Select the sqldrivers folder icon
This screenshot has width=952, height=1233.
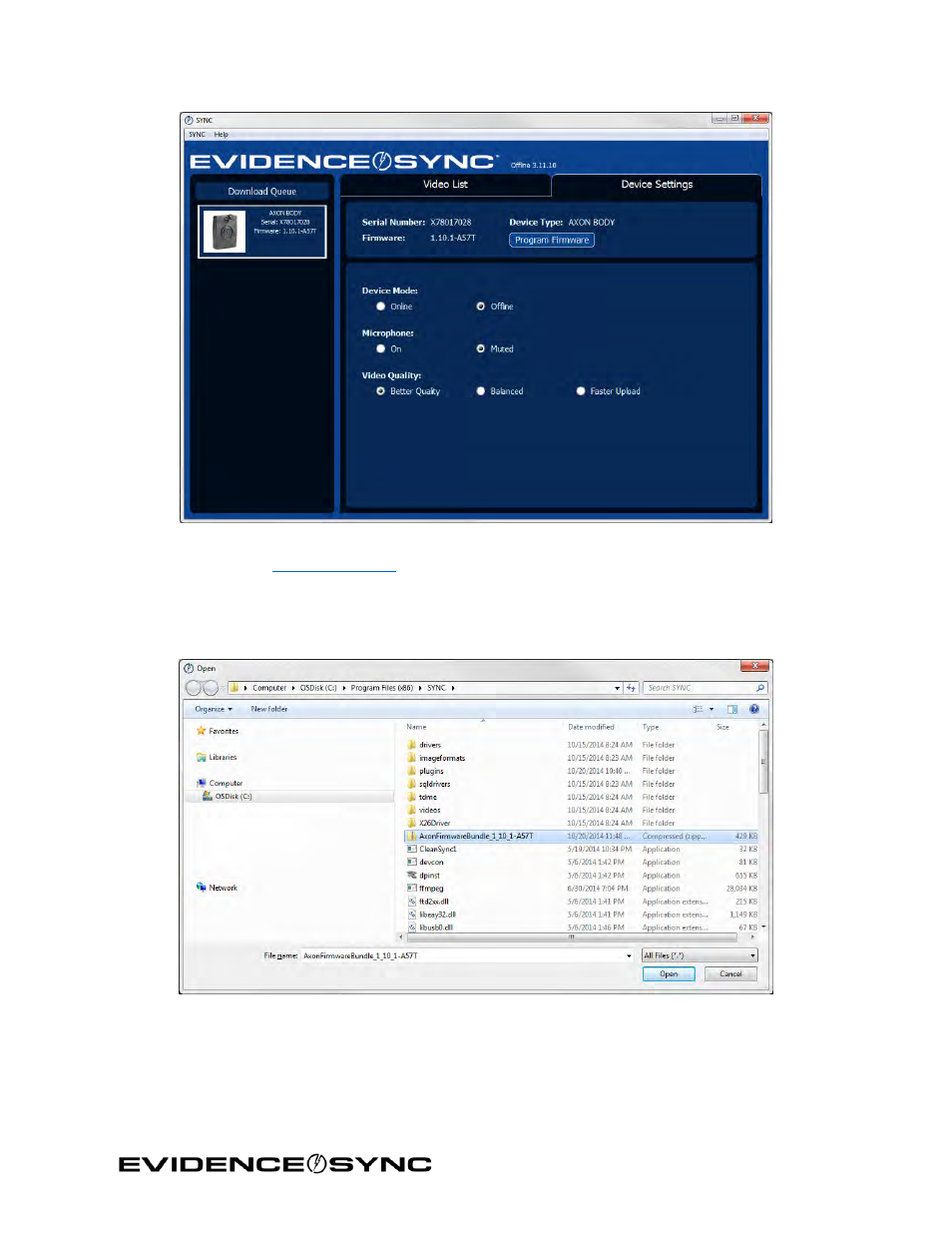(x=411, y=784)
